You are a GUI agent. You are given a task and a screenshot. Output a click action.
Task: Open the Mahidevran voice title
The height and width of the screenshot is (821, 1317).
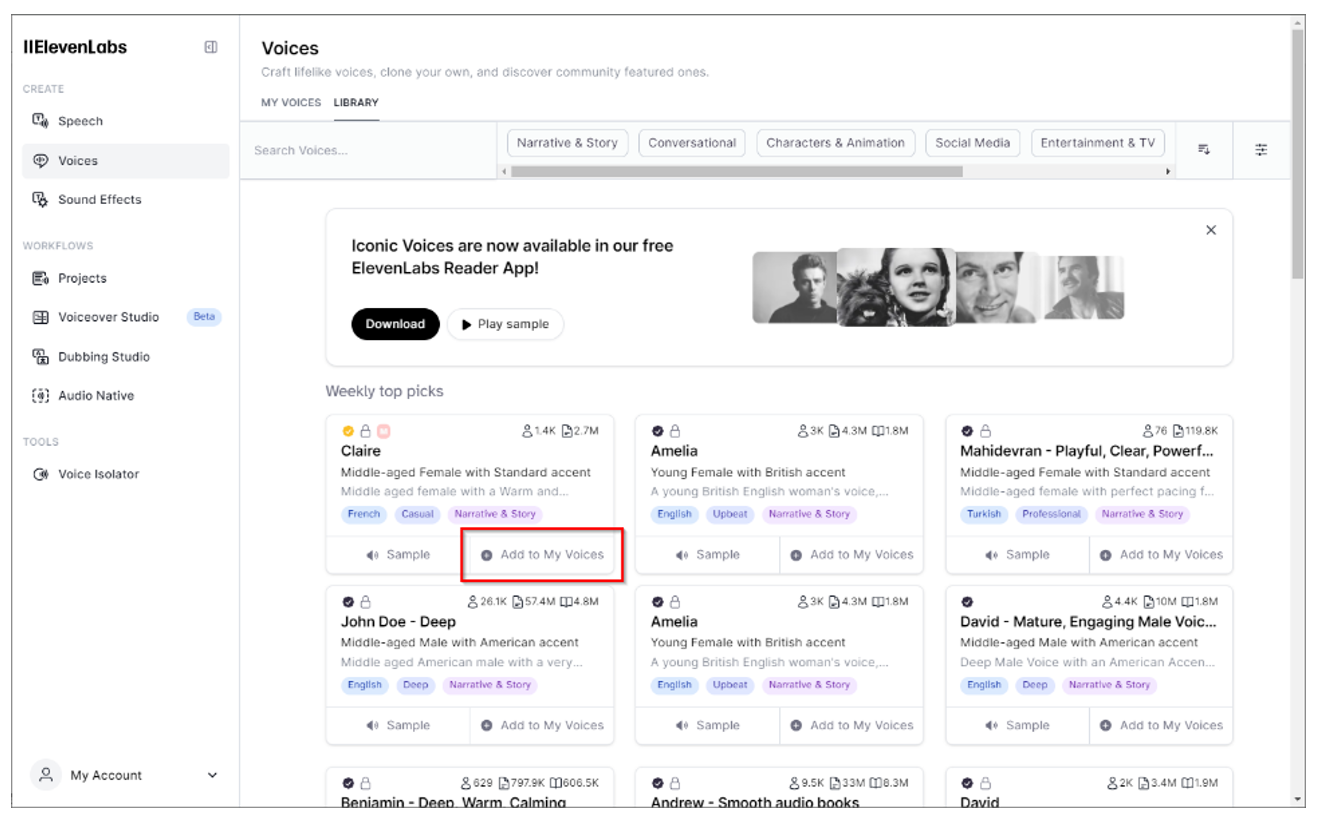(1087, 451)
